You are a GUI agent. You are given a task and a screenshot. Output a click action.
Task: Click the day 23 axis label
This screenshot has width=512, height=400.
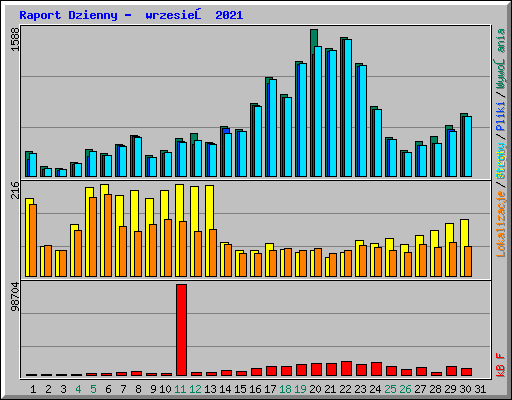(360, 389)
